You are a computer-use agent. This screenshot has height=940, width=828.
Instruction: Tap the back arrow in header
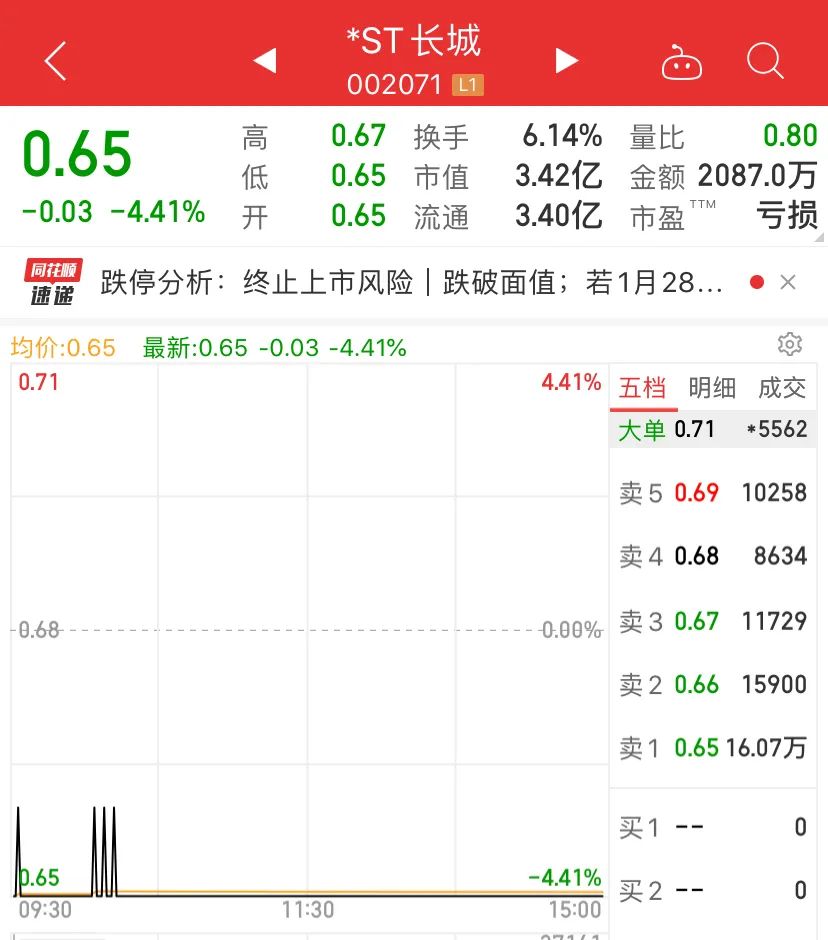pyautogui.click(x=56, y=61)
